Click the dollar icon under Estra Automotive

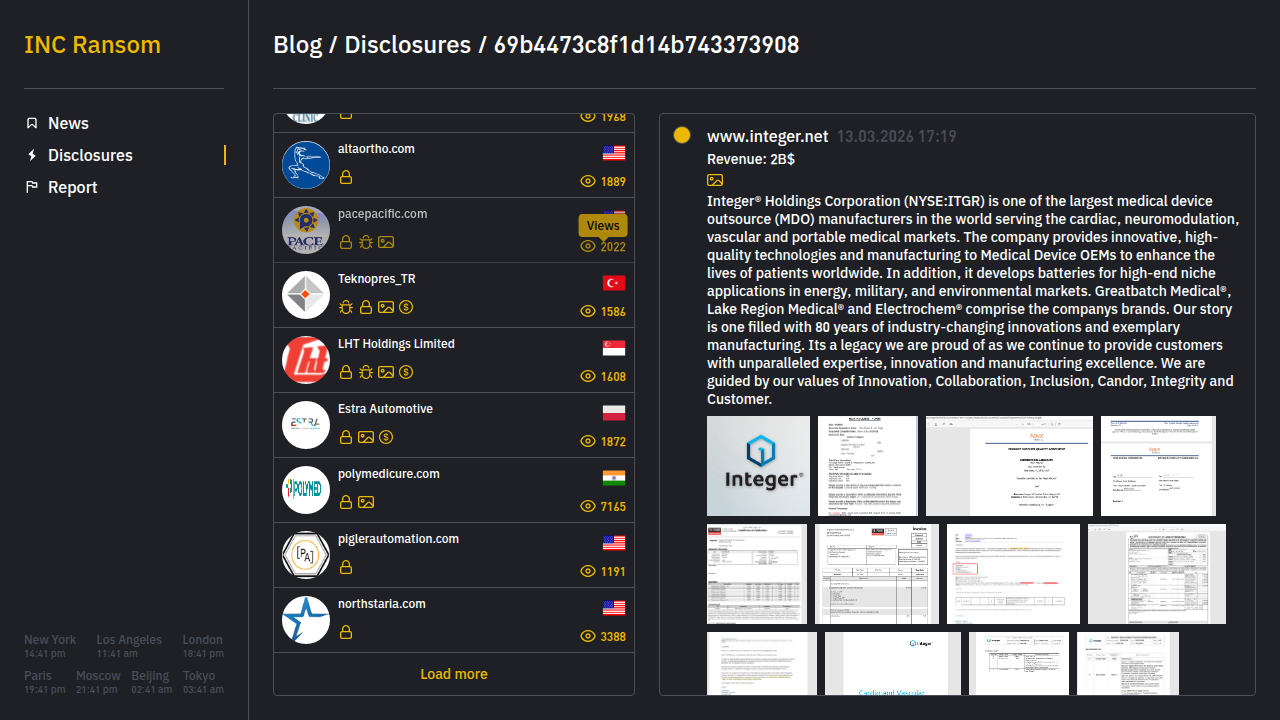[386, 437]
